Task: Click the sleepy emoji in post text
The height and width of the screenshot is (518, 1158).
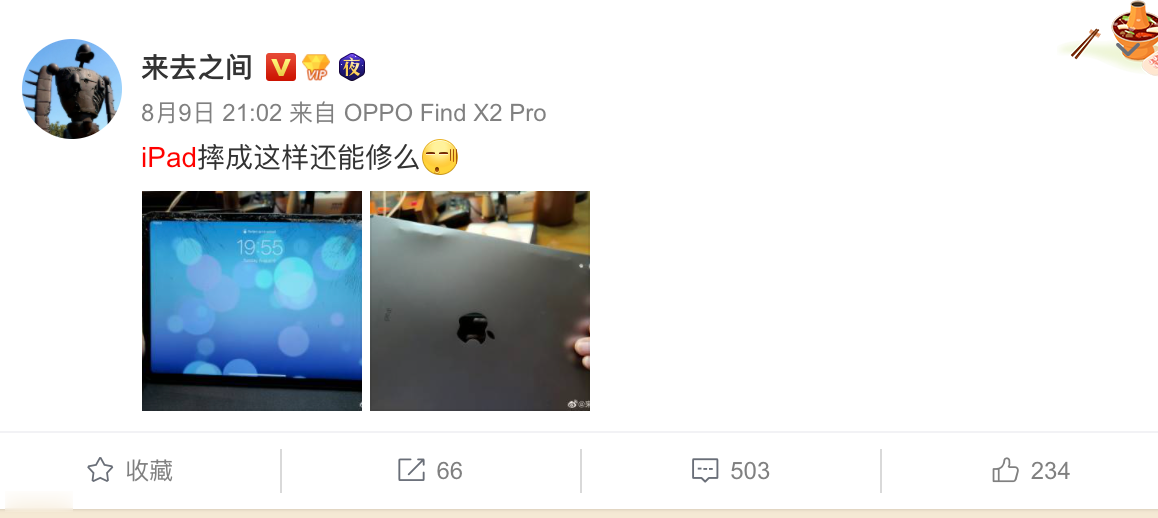Action: (439, 157)
